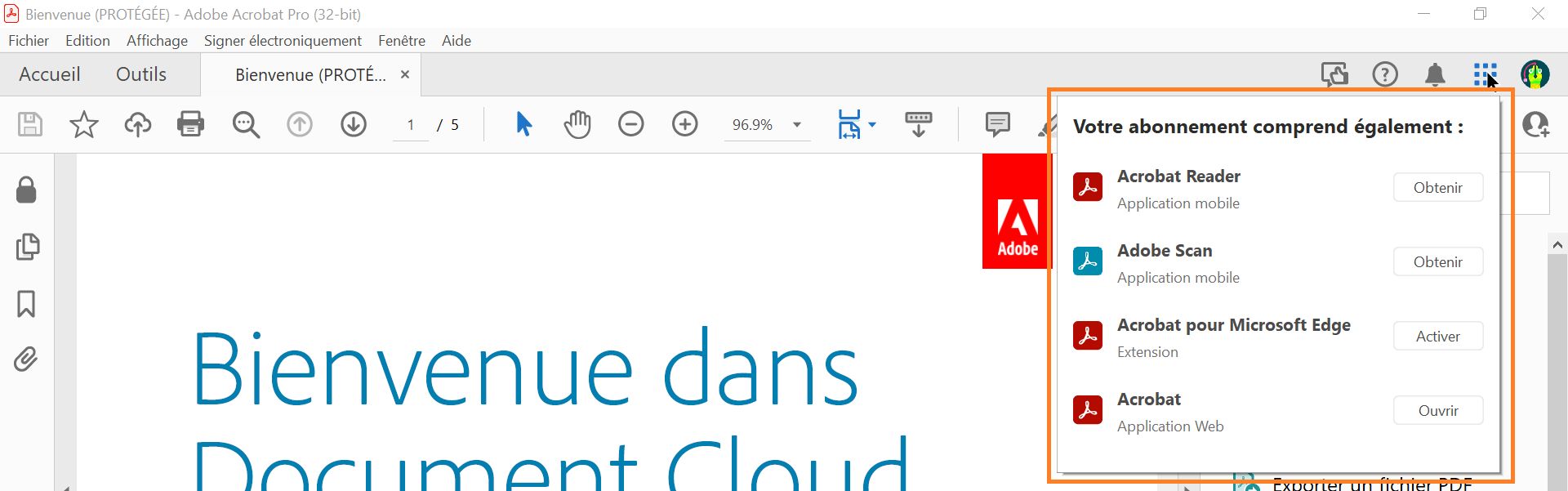Select the Bienvenue (PROTÉ... document tab
The height and width of the screenshot is (491, 1568).
click(x=310, y=74)
